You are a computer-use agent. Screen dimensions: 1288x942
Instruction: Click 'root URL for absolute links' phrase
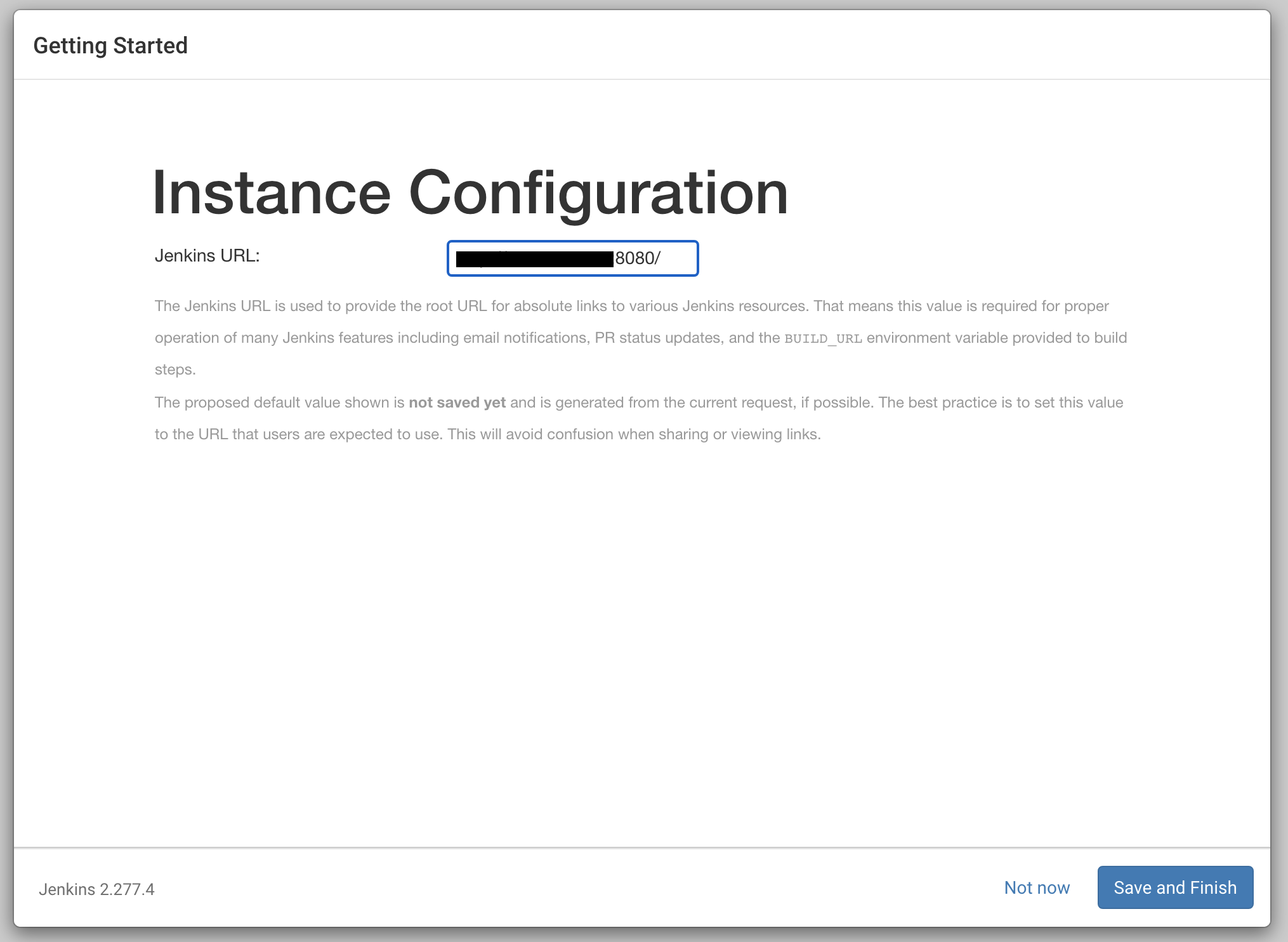tap(516, 306)
